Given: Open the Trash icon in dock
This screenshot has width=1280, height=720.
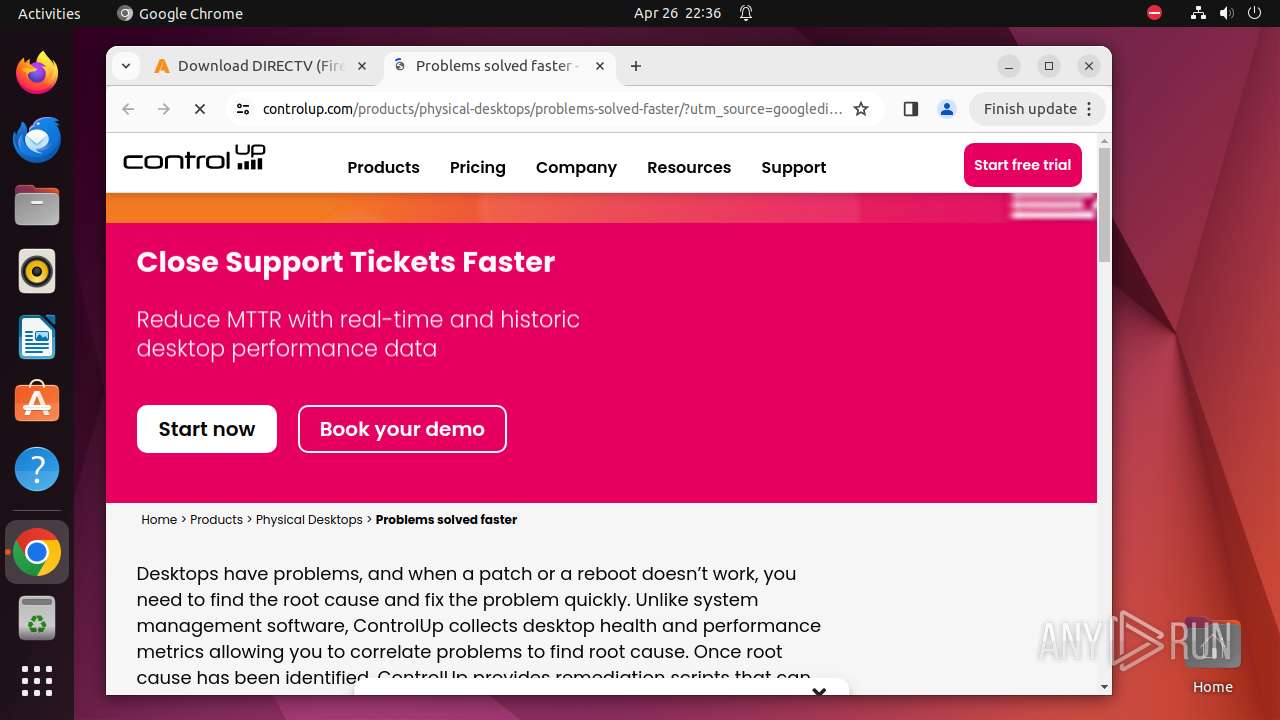Looking at the screenshot, I should click(x=37, y=618).
